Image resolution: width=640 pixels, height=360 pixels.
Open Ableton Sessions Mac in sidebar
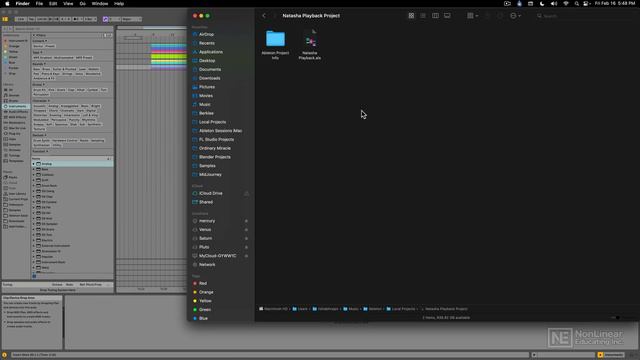point(220,131)
